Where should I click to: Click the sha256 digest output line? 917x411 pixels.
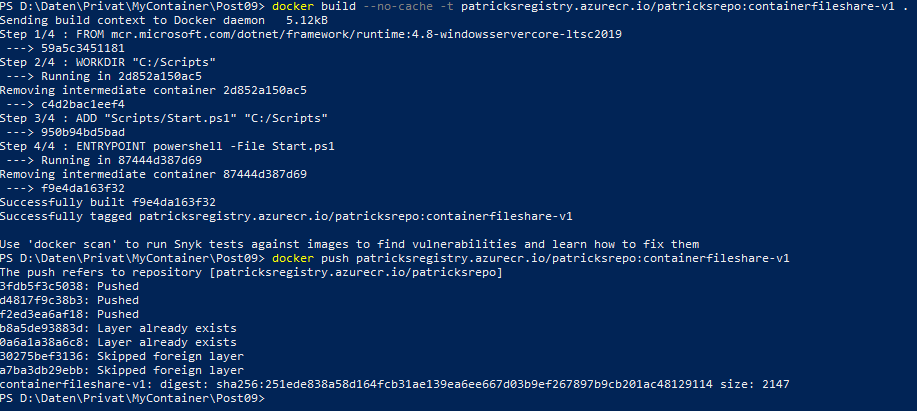coord(395,385)
